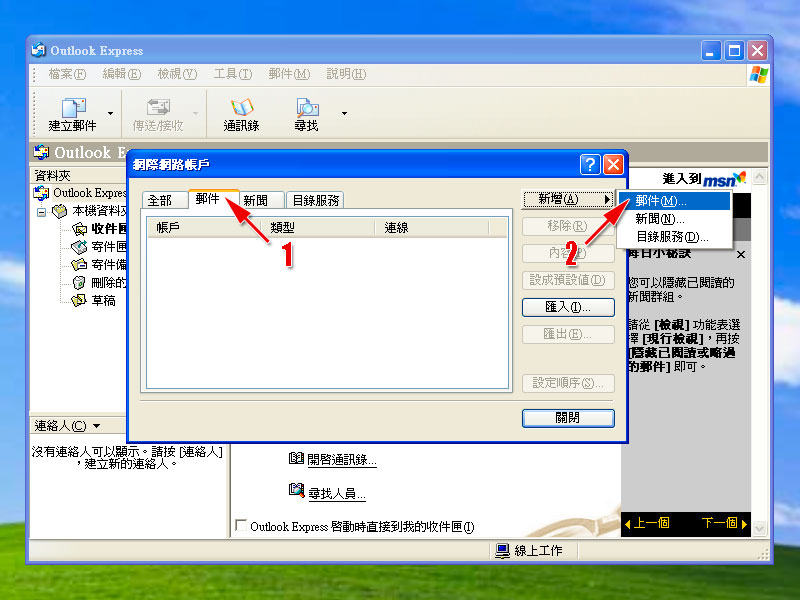Image resolution: width=800 pixels, height=600 pixels.
Task: Close the 網際網路帳戶 dialog with X
Action: (613, 164)
